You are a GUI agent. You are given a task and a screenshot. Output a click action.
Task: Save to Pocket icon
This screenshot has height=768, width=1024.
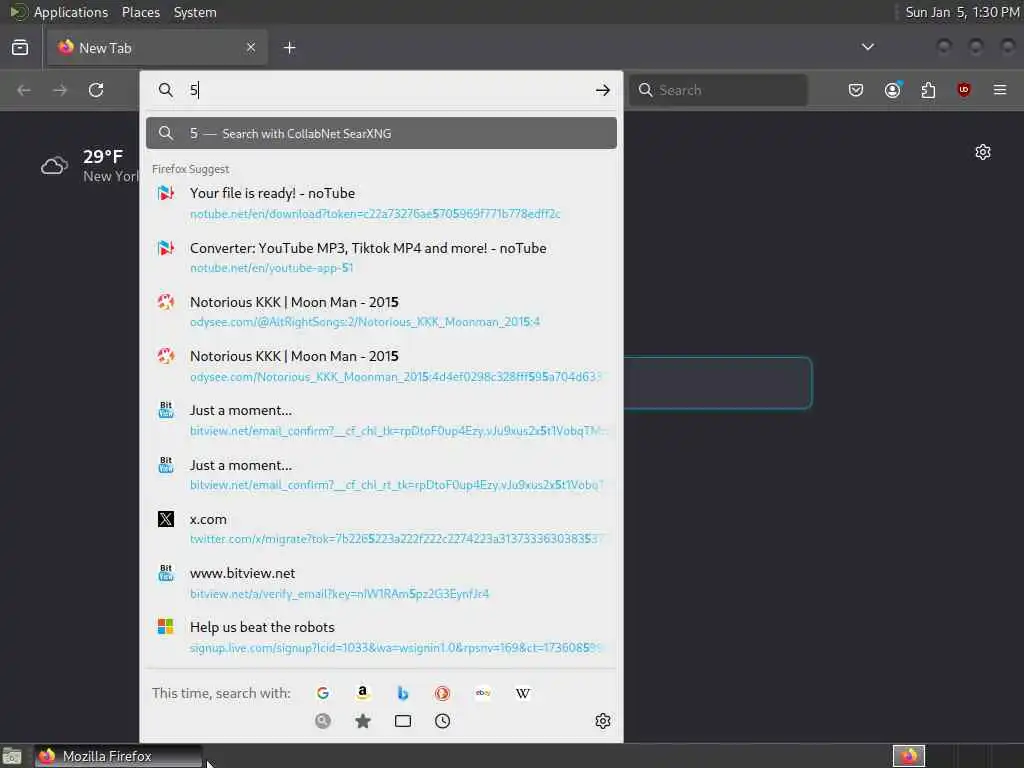click(856, 90)
